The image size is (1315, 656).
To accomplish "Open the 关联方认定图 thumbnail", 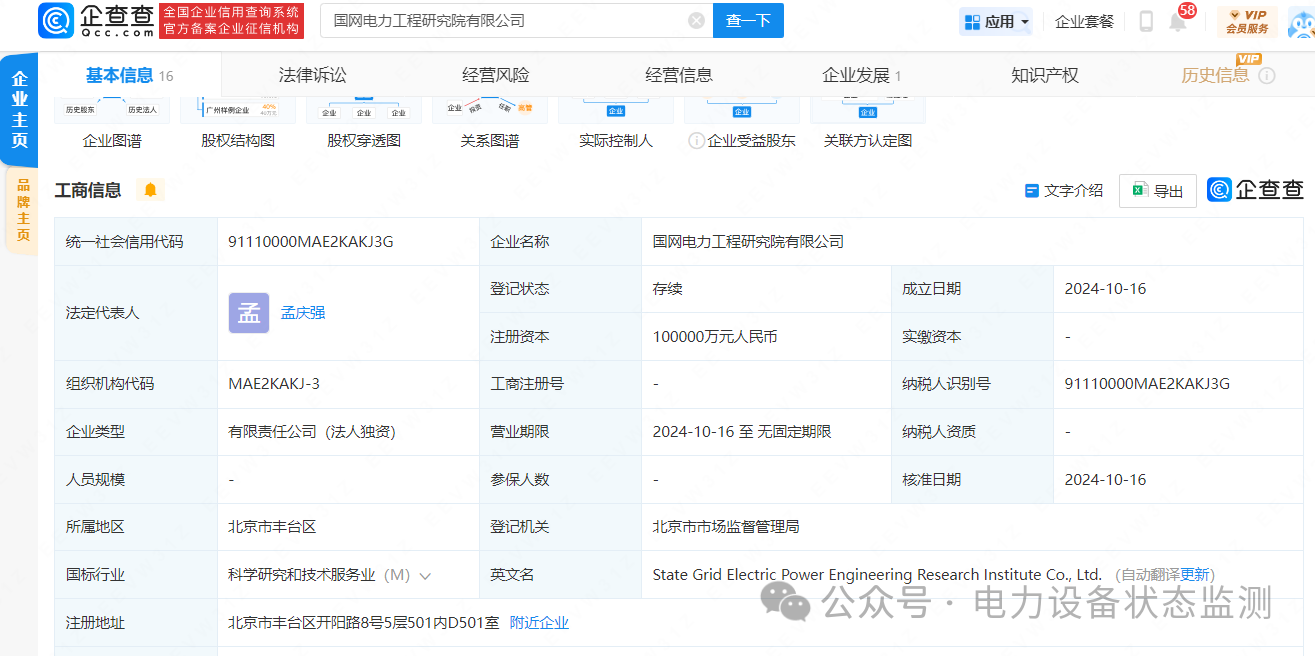I will point(868,124).
